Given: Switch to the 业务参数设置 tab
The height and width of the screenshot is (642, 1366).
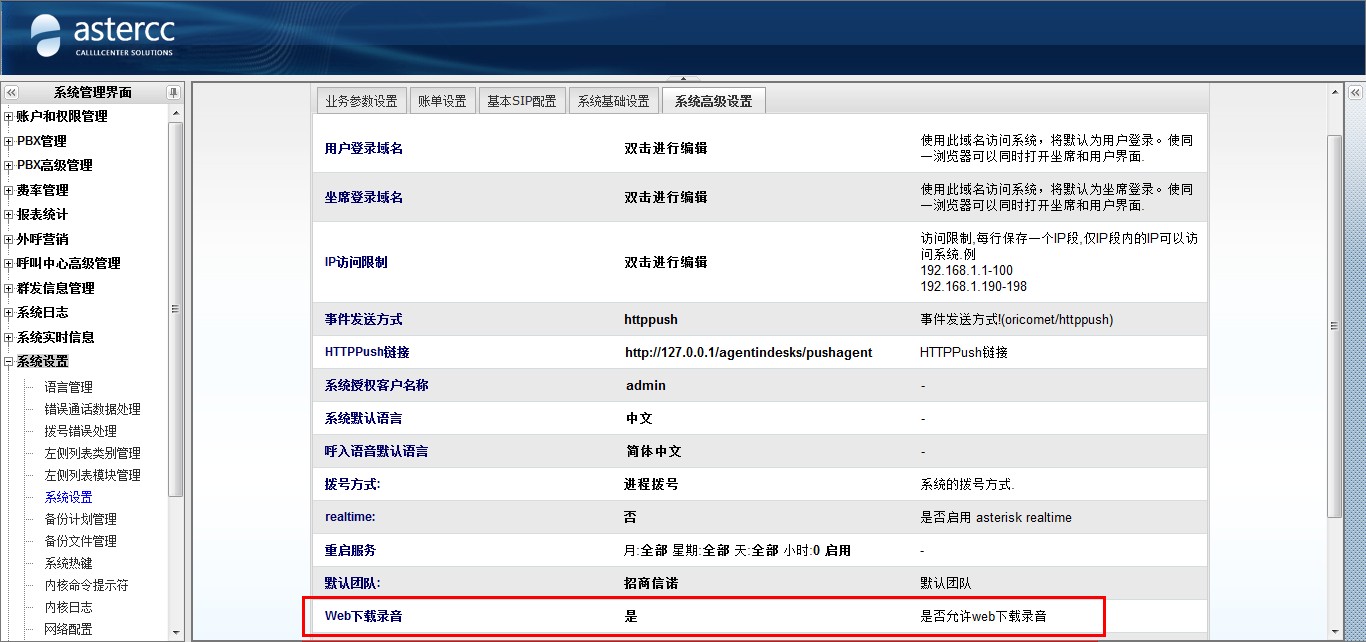Looking at the screenshot, I should point(360,101).
